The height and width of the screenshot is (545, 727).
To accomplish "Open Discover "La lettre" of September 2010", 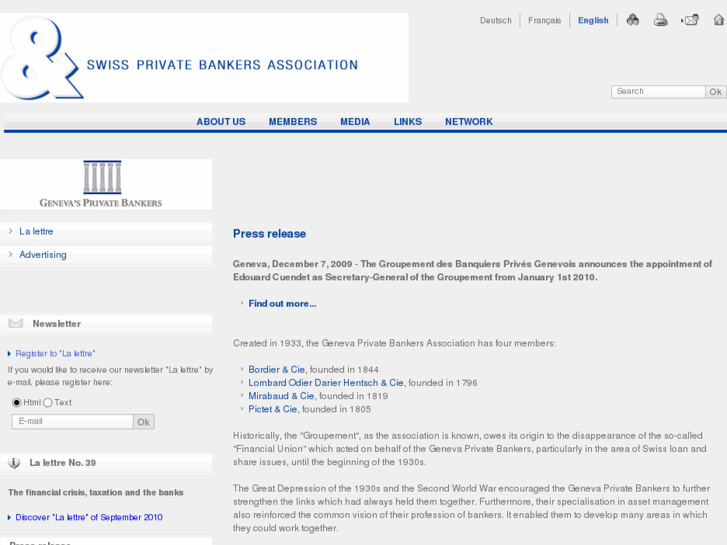I will point(89,517).
